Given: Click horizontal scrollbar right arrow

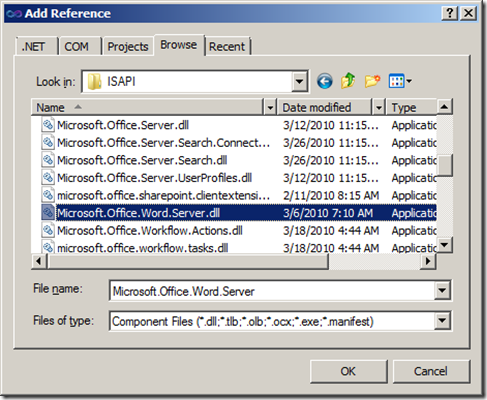Looking at the screenshot, I should [428, 261].
